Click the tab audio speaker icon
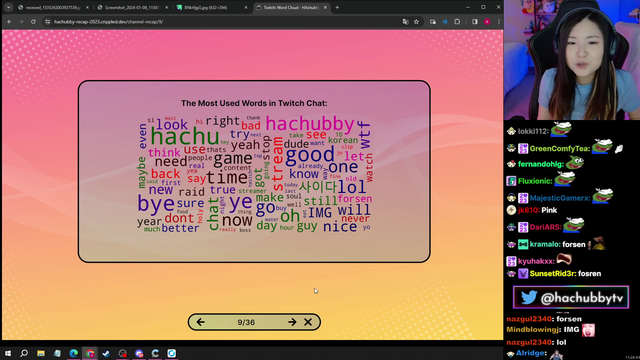 click(445, 22)
